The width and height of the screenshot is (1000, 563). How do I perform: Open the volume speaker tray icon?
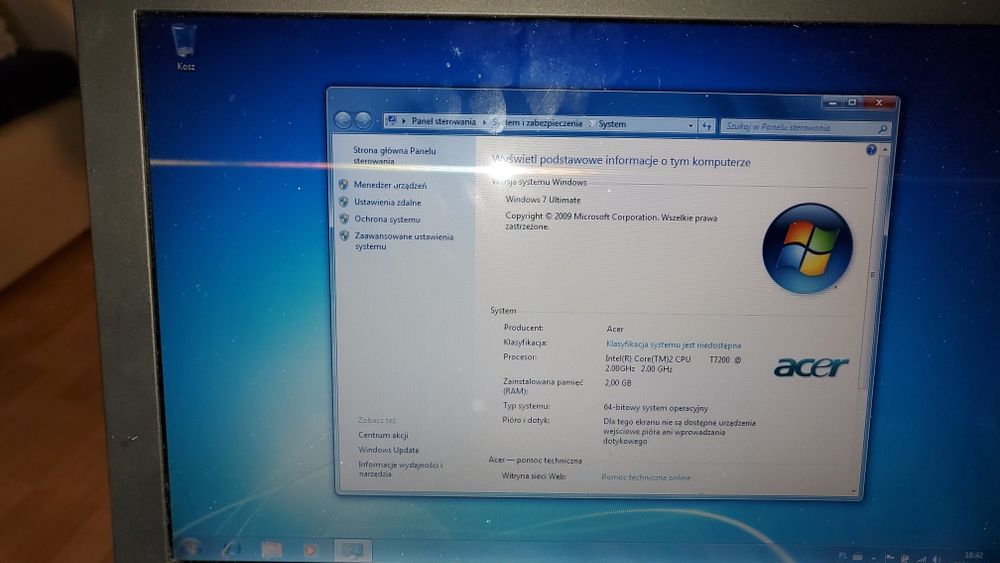tap(936, 558)
